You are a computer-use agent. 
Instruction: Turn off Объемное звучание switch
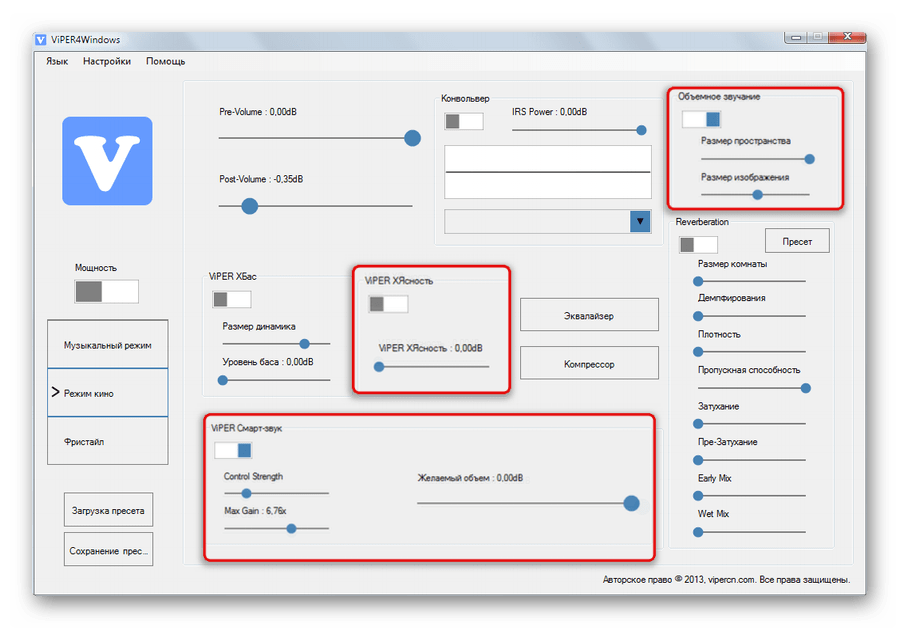pyautogui.click(x=701, y=119)
